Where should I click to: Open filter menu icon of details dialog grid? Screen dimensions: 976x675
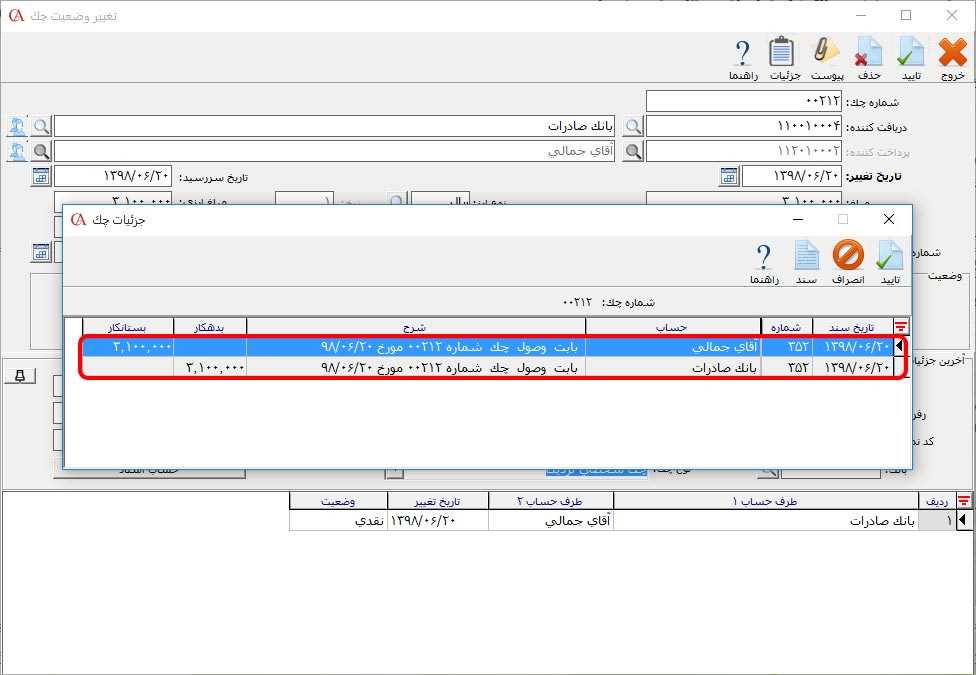(900, 326)
